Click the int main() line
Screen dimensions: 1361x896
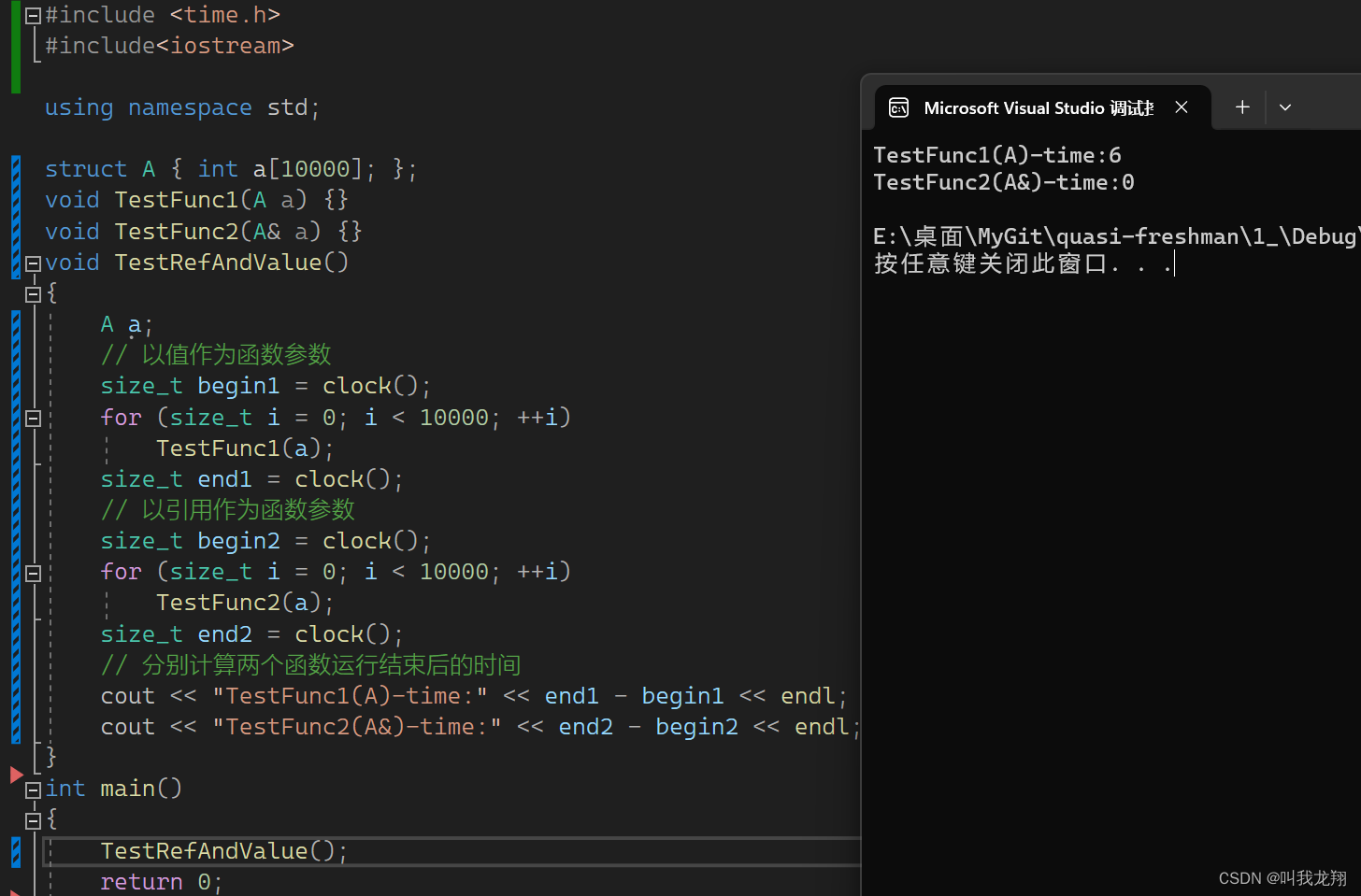113,789
